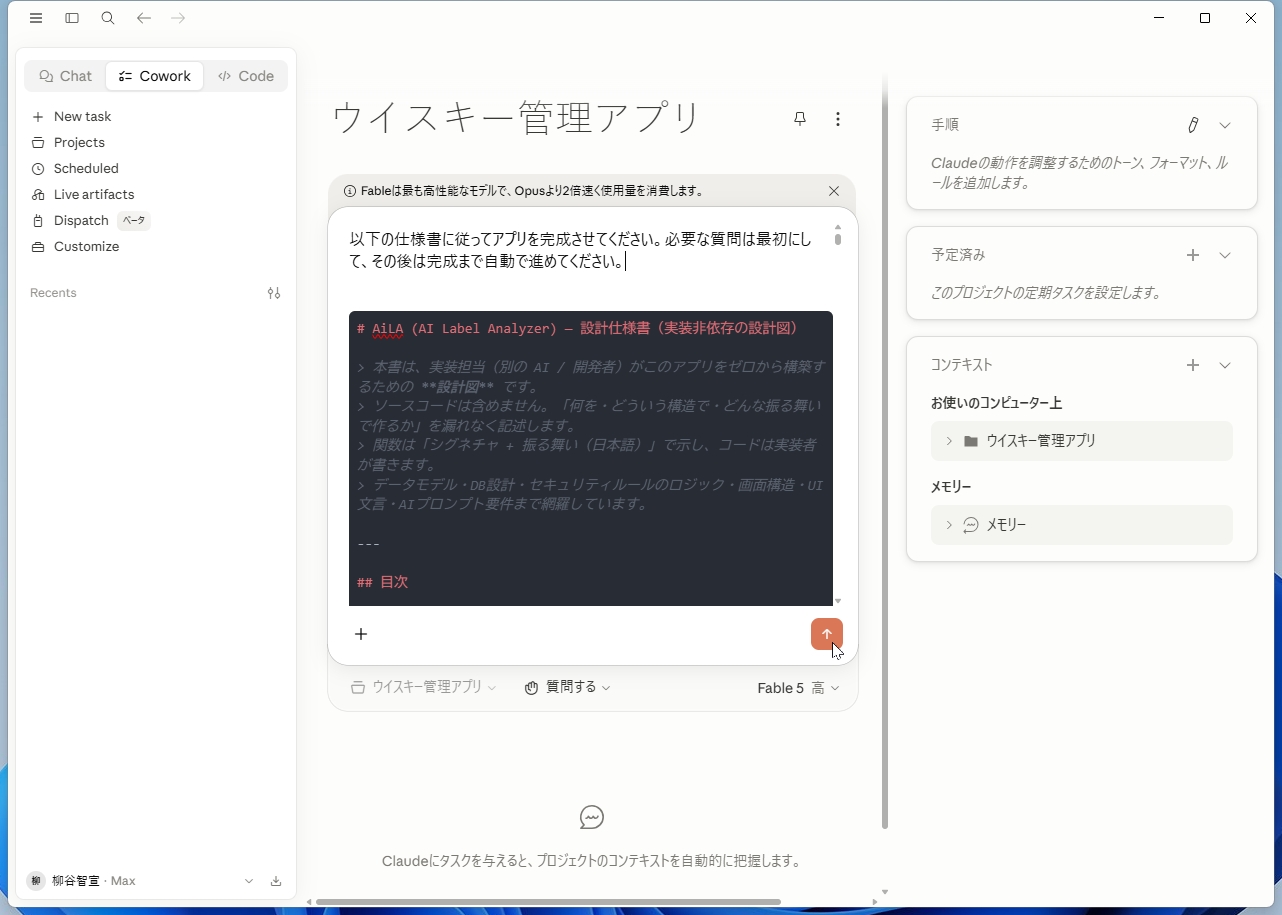Click the Recents heading
The image size is (1282, 915).
point(53,293)
